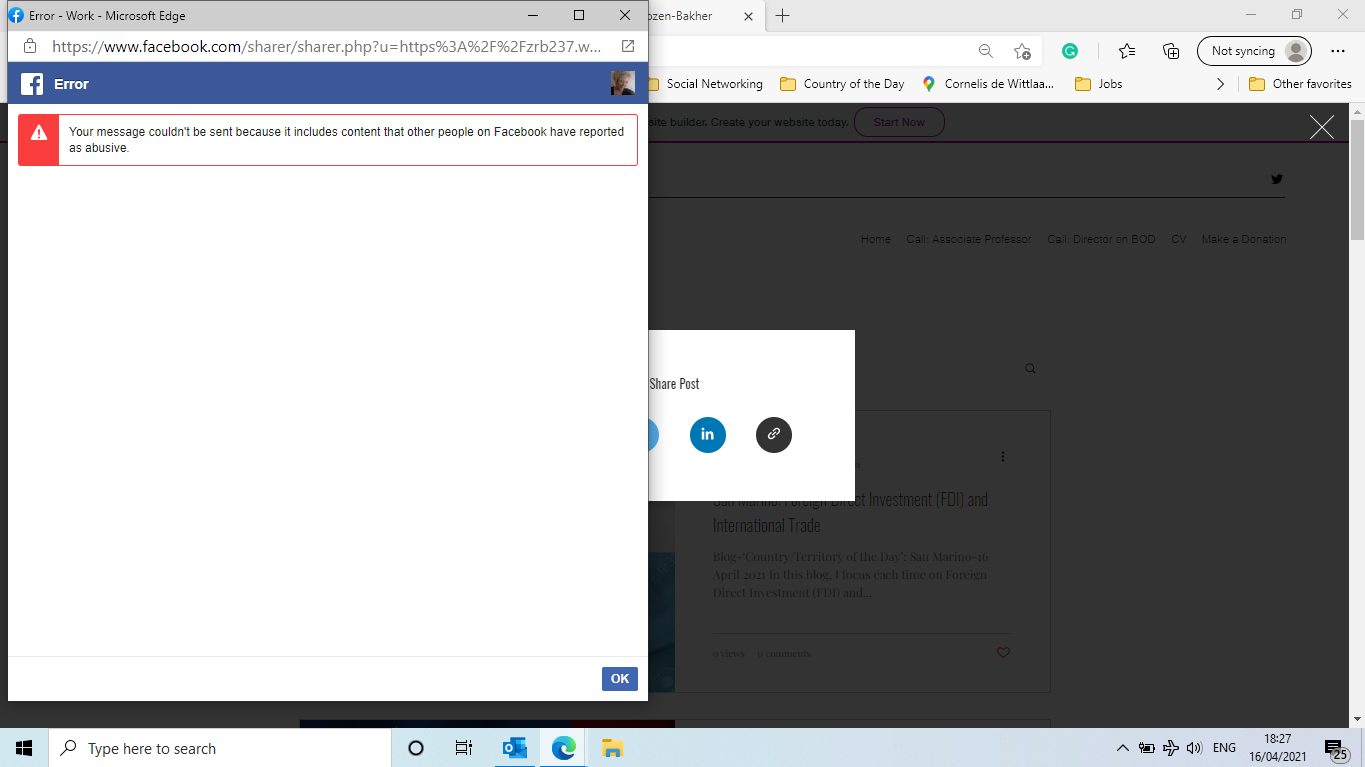Screen dimensions: 1365x767
Task: Open the Collections icon
Action: (1171, 51)
